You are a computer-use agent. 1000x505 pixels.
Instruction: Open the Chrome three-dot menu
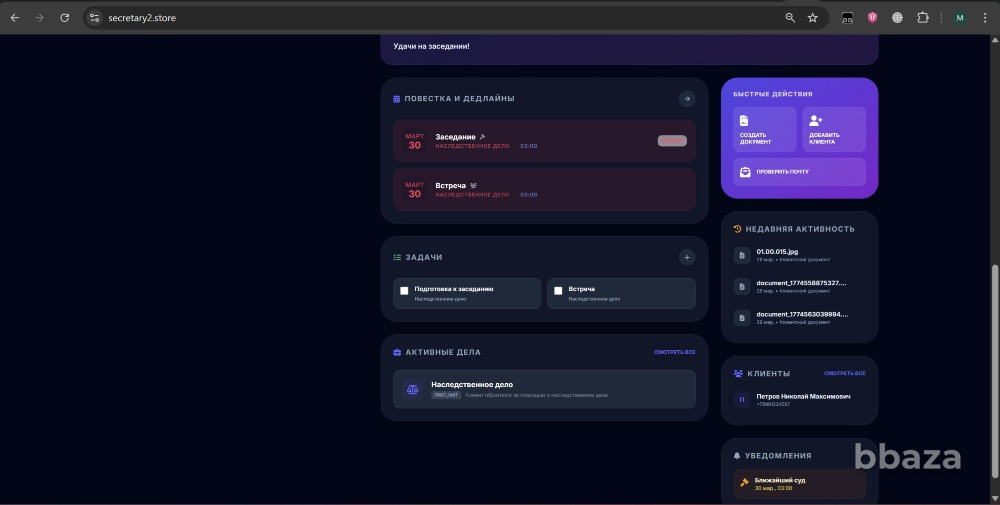[985, 18]
